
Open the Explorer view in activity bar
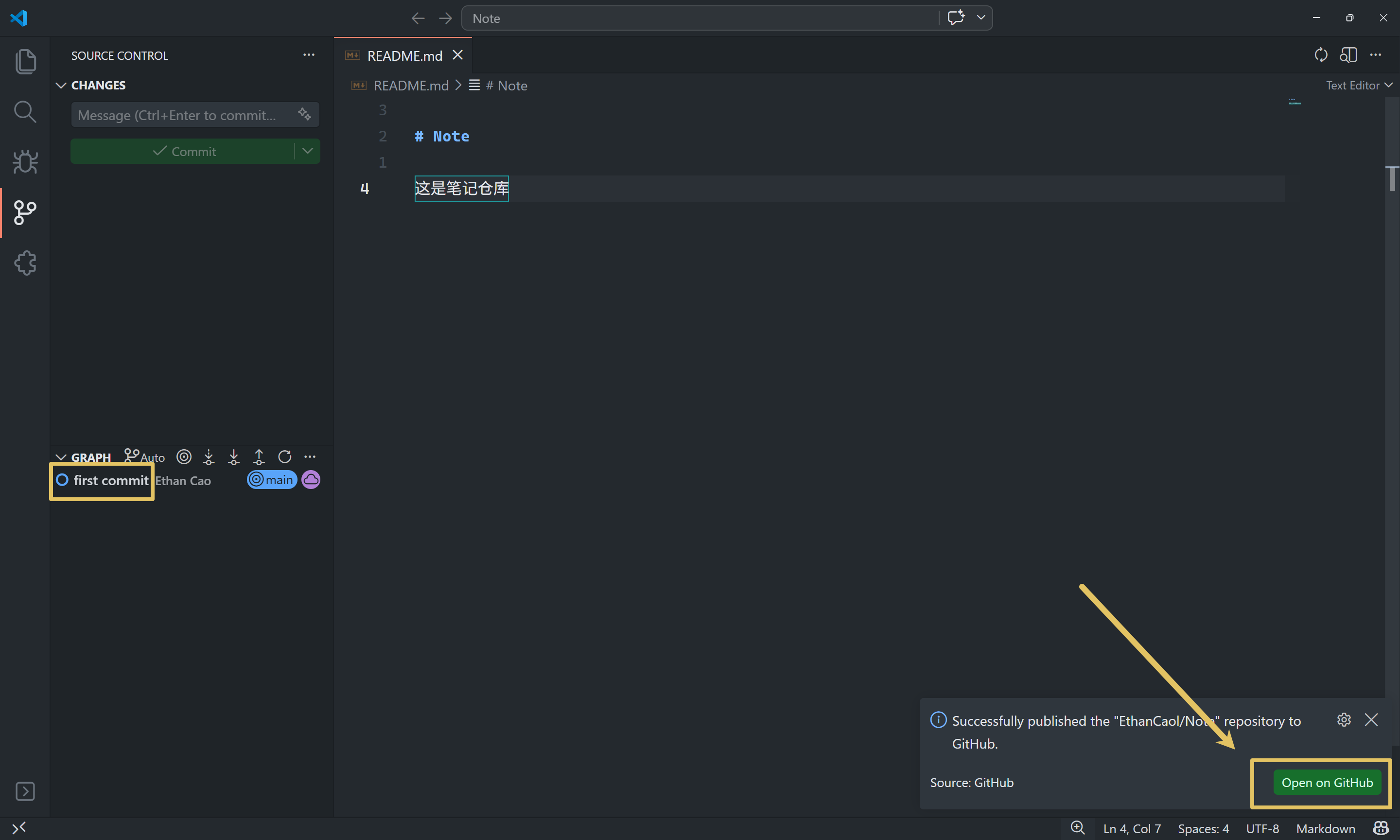(25, 61)
